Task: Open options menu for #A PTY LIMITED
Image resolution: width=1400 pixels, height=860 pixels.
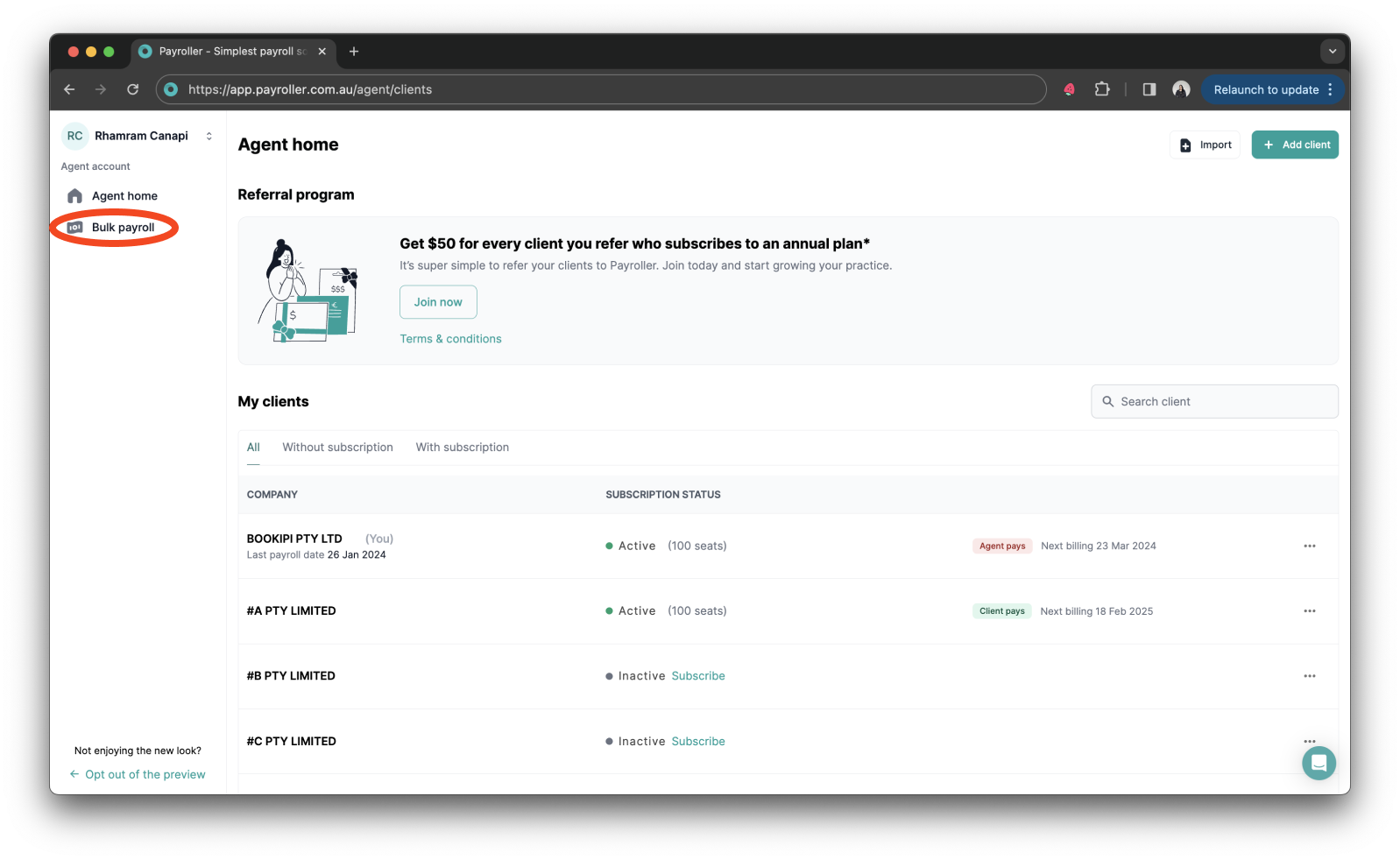Action: click(x=1309, y=611)
